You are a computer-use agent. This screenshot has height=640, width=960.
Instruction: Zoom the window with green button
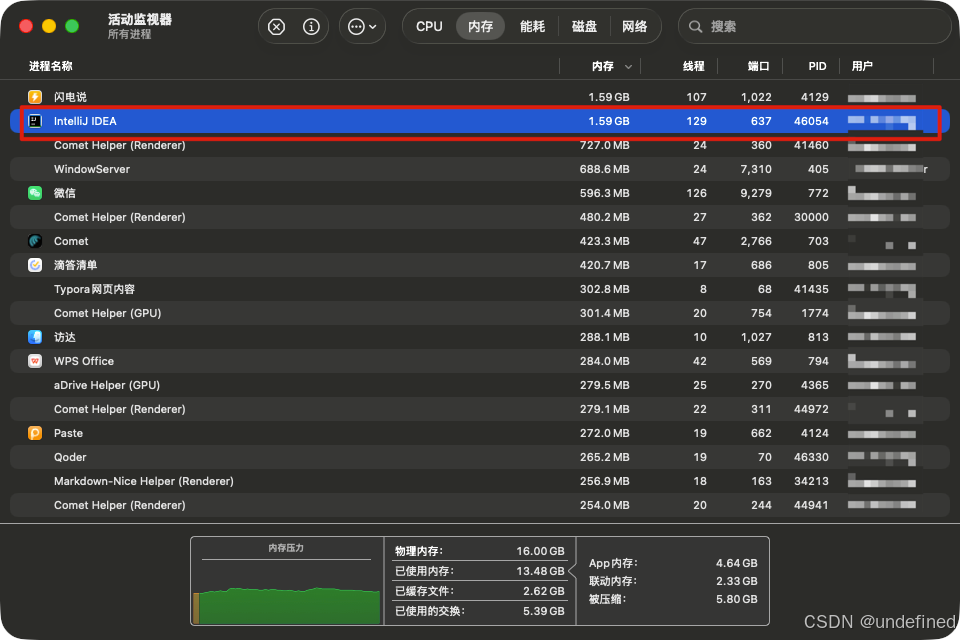(x=72, y=26)
